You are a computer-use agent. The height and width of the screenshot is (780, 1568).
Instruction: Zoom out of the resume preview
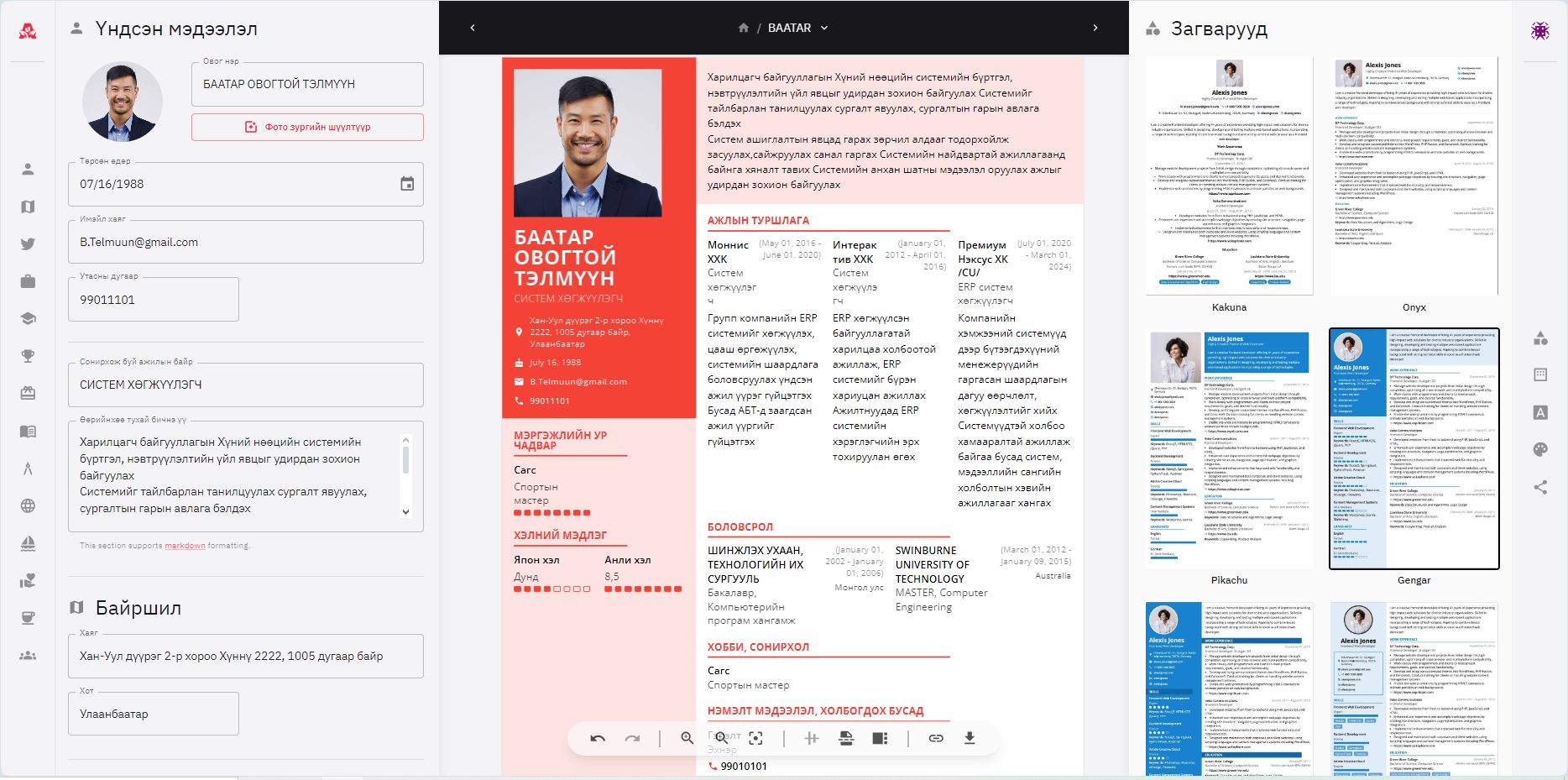click(x=721, y=738)
